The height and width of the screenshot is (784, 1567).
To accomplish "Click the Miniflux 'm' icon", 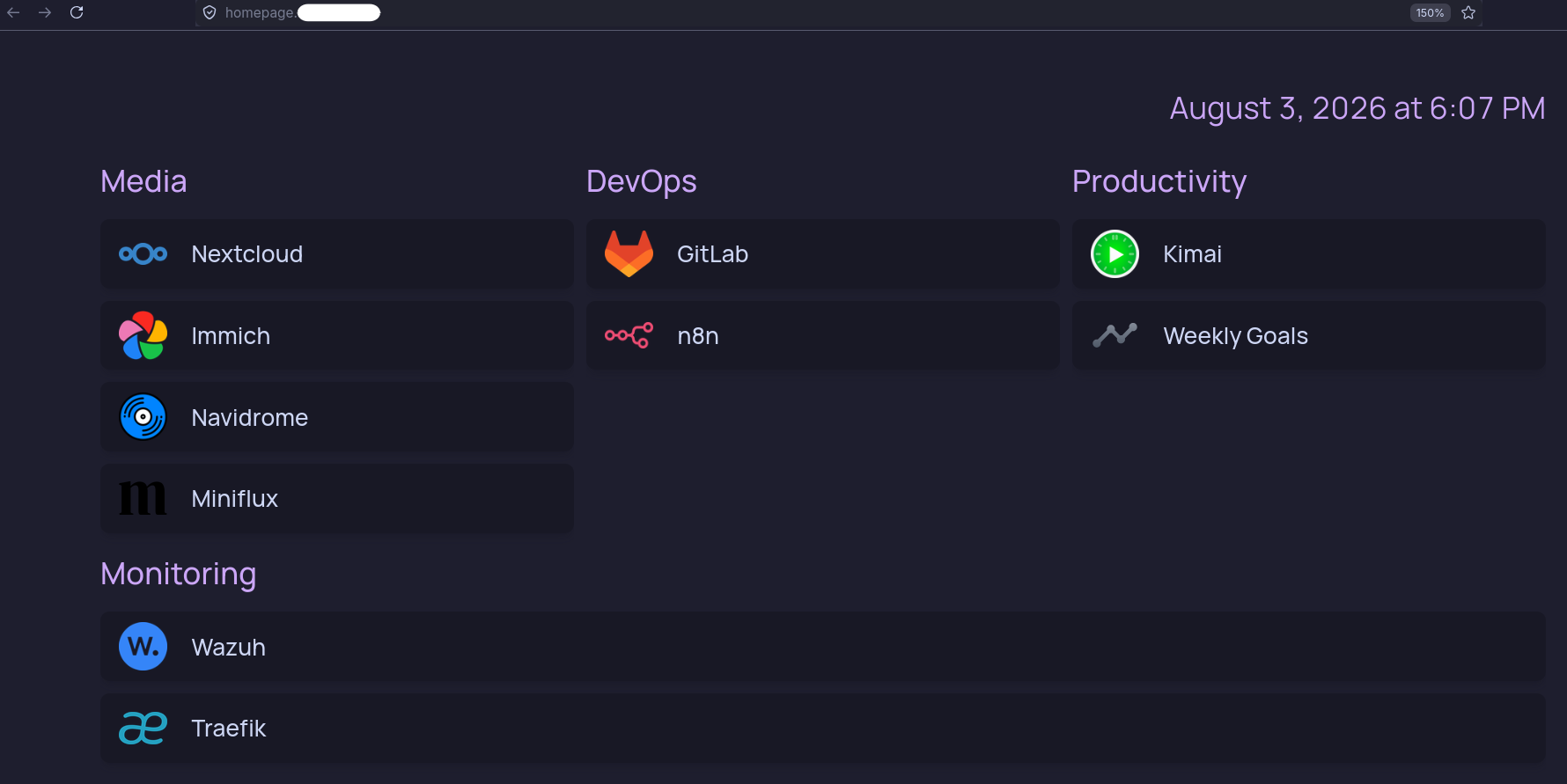I will (x=143, y=498).
